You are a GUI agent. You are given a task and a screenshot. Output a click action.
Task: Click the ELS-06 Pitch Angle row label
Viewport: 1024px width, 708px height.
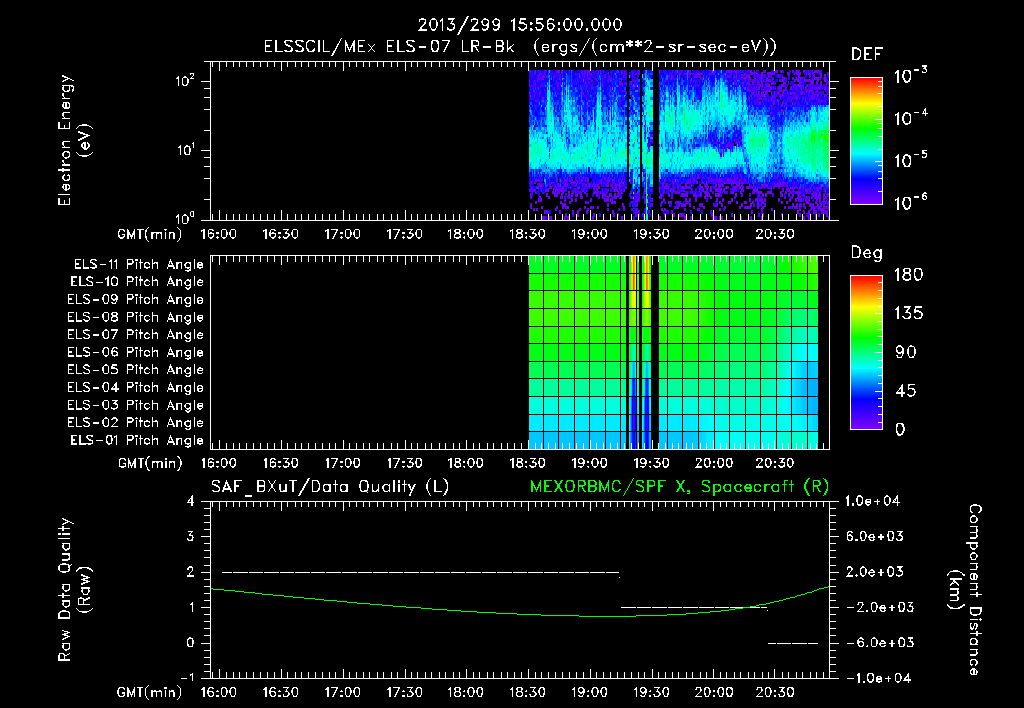(x=136, y=353)
